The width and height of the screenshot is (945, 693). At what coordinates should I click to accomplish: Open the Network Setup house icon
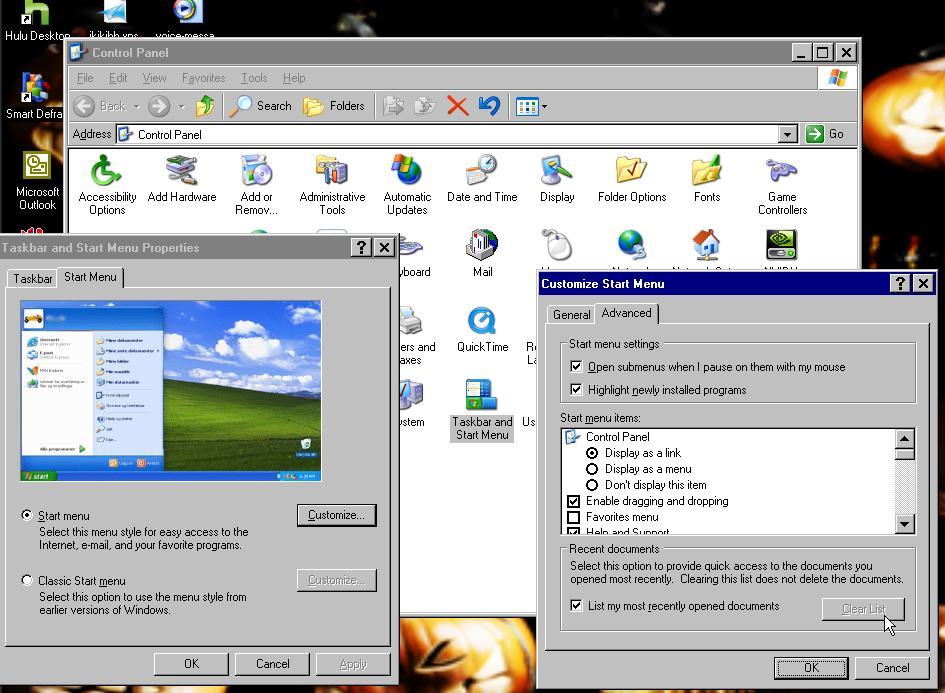(706, 245)
